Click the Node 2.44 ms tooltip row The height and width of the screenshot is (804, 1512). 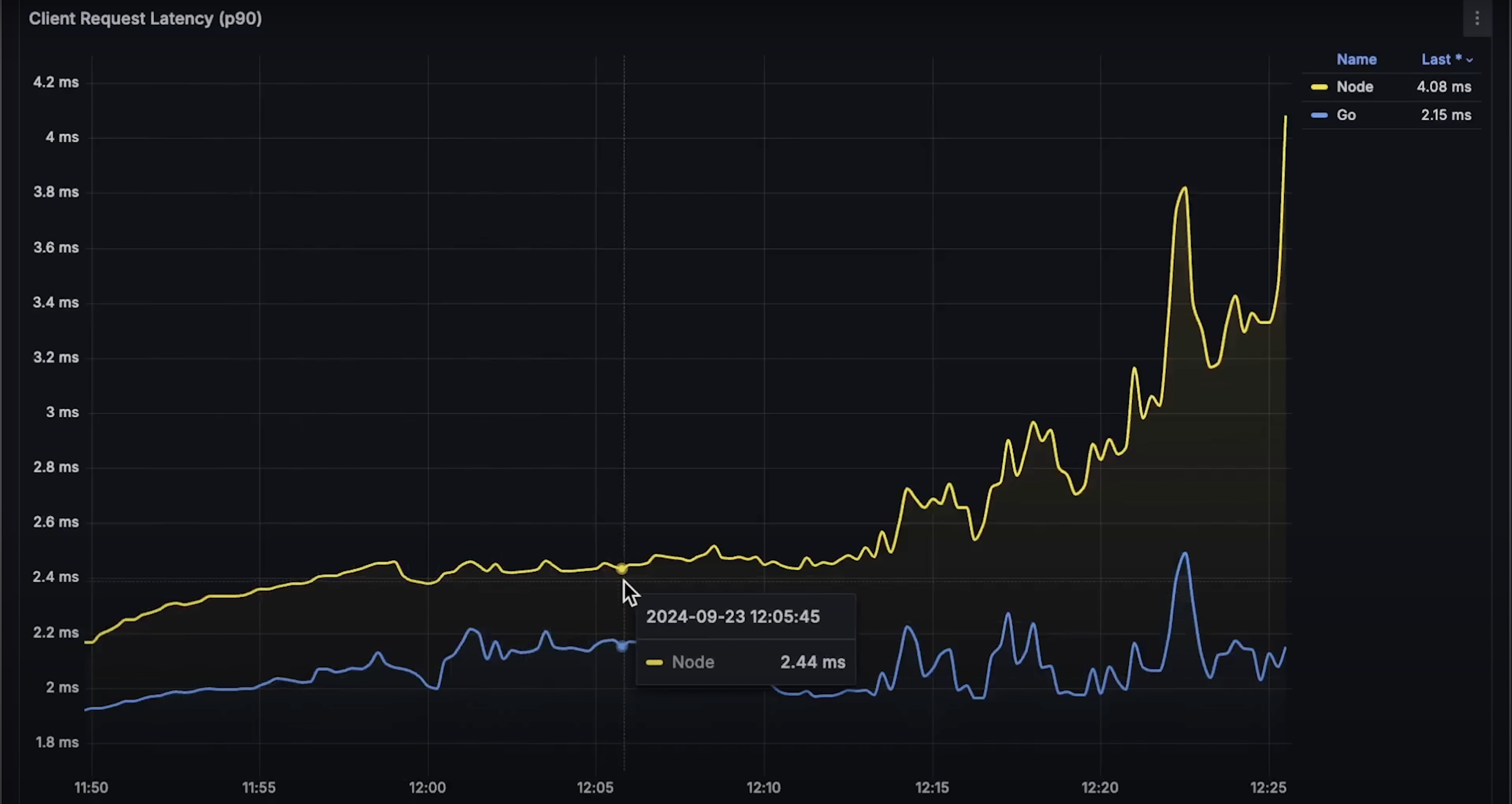(745, 662)
